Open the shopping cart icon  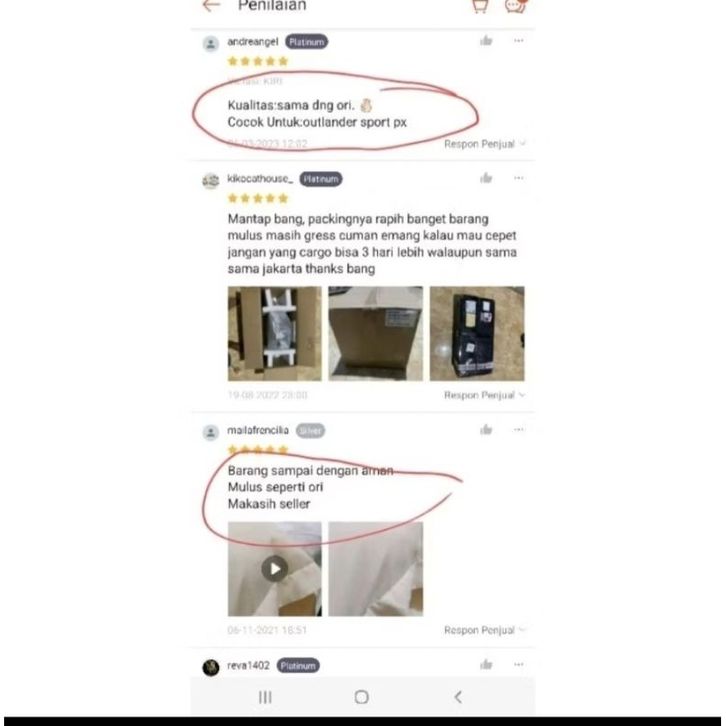click(x=480, y=6)
